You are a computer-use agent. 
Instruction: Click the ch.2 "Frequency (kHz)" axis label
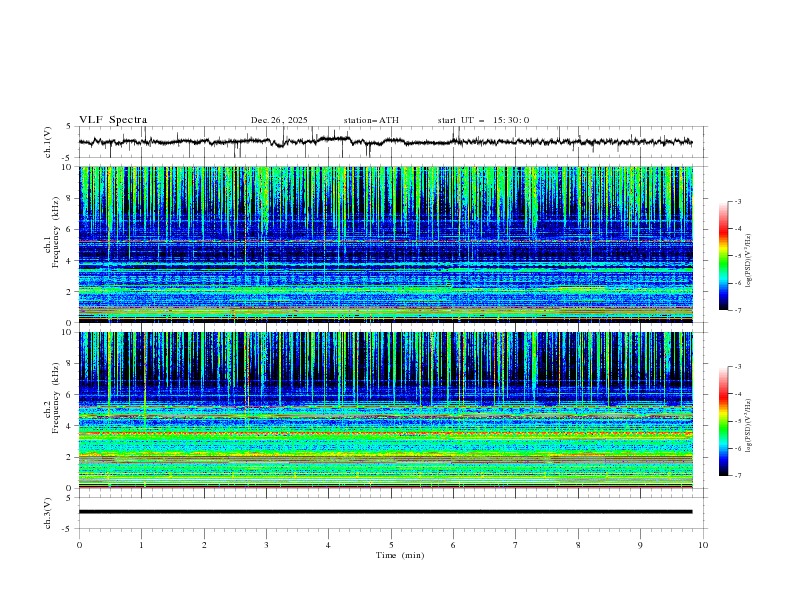pos(56,398)
